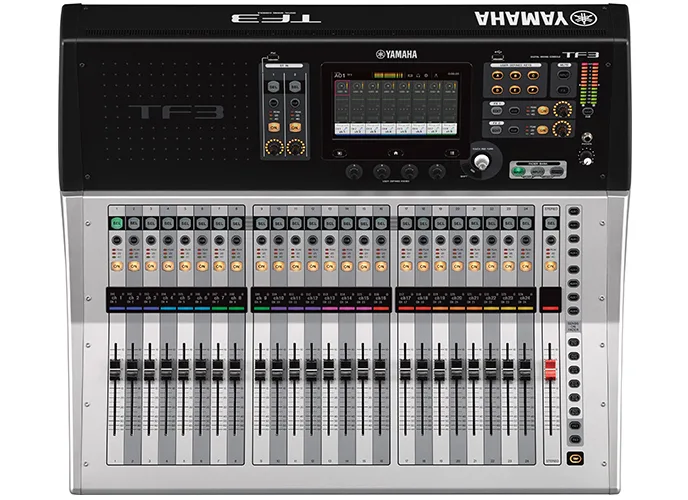Tap the AUX 9/10 Sends On Fader key
This screenshot has width=688, height=500.
[574, 342]
